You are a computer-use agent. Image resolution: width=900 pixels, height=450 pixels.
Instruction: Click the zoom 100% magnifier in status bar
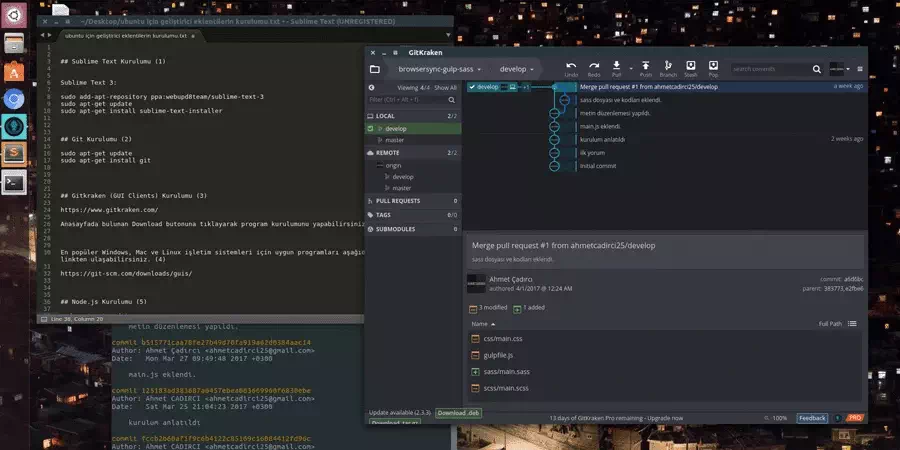click(768, 418)
